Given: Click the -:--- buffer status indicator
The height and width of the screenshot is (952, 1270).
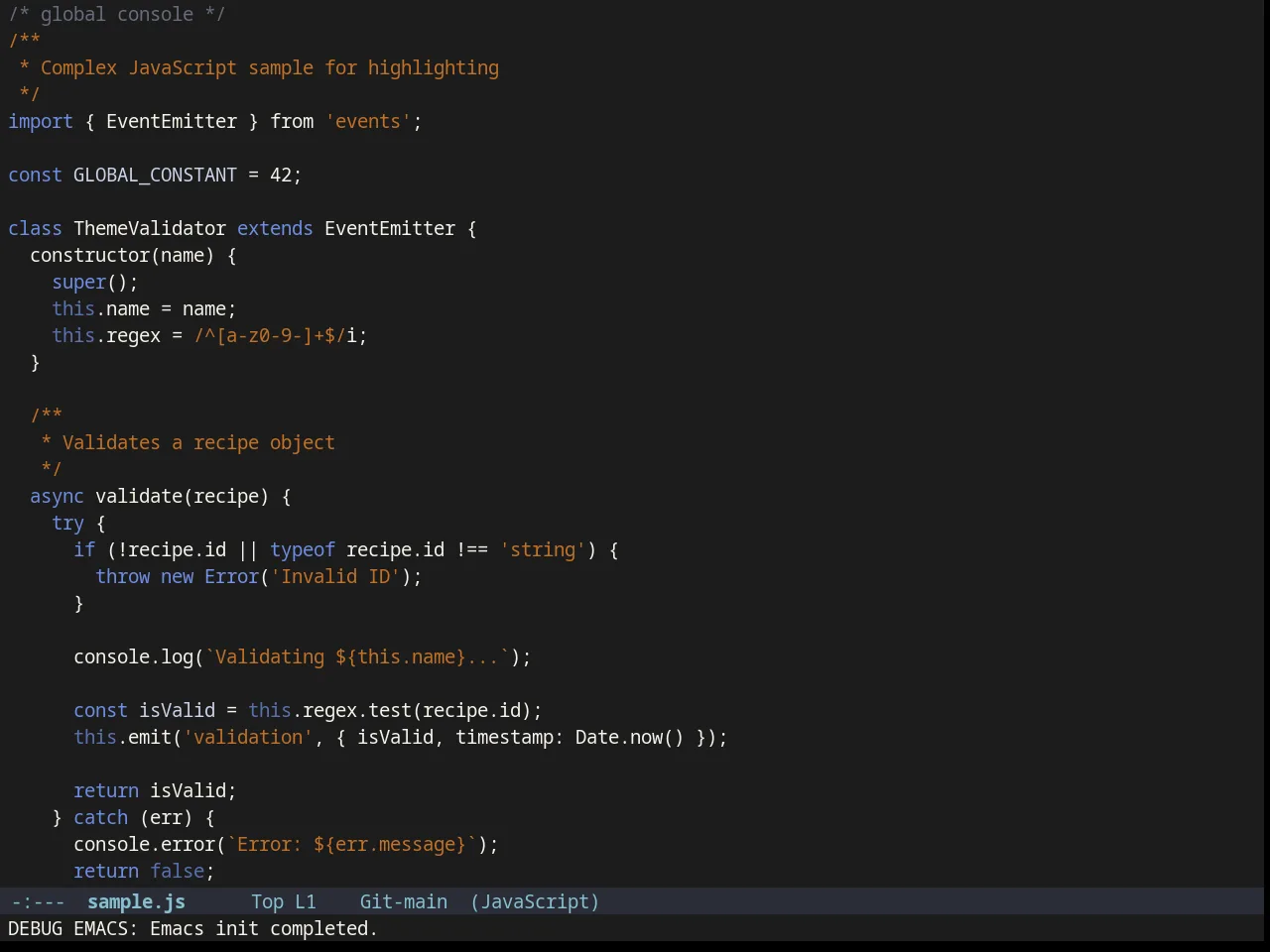Looking at the screenshot, I should click(38, 901).
